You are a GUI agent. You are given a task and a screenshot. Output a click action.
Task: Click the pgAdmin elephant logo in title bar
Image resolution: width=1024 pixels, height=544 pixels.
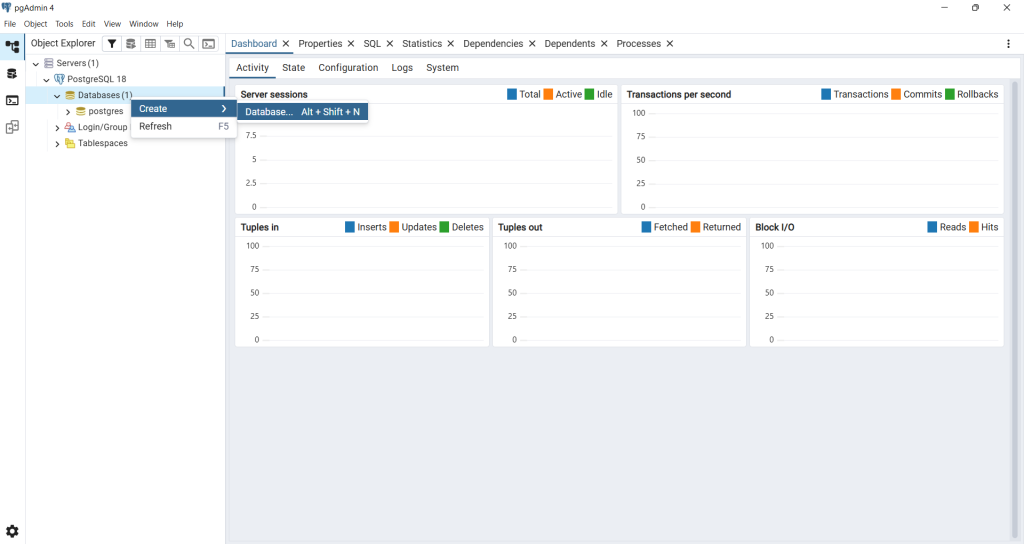point(7,7)
